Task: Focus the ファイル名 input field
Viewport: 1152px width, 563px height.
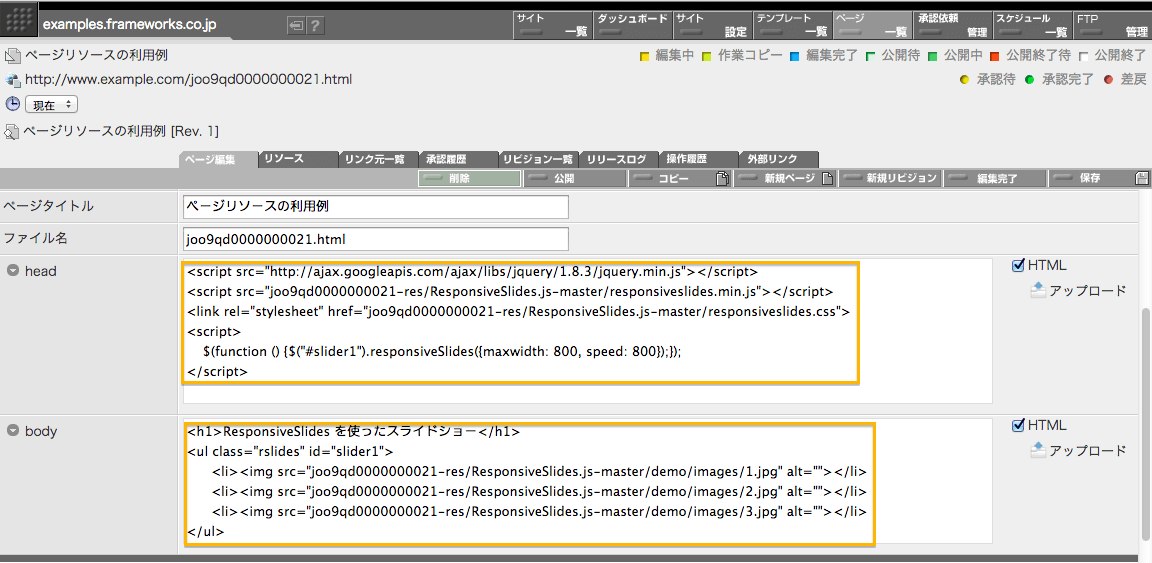Action: point(375,239)
